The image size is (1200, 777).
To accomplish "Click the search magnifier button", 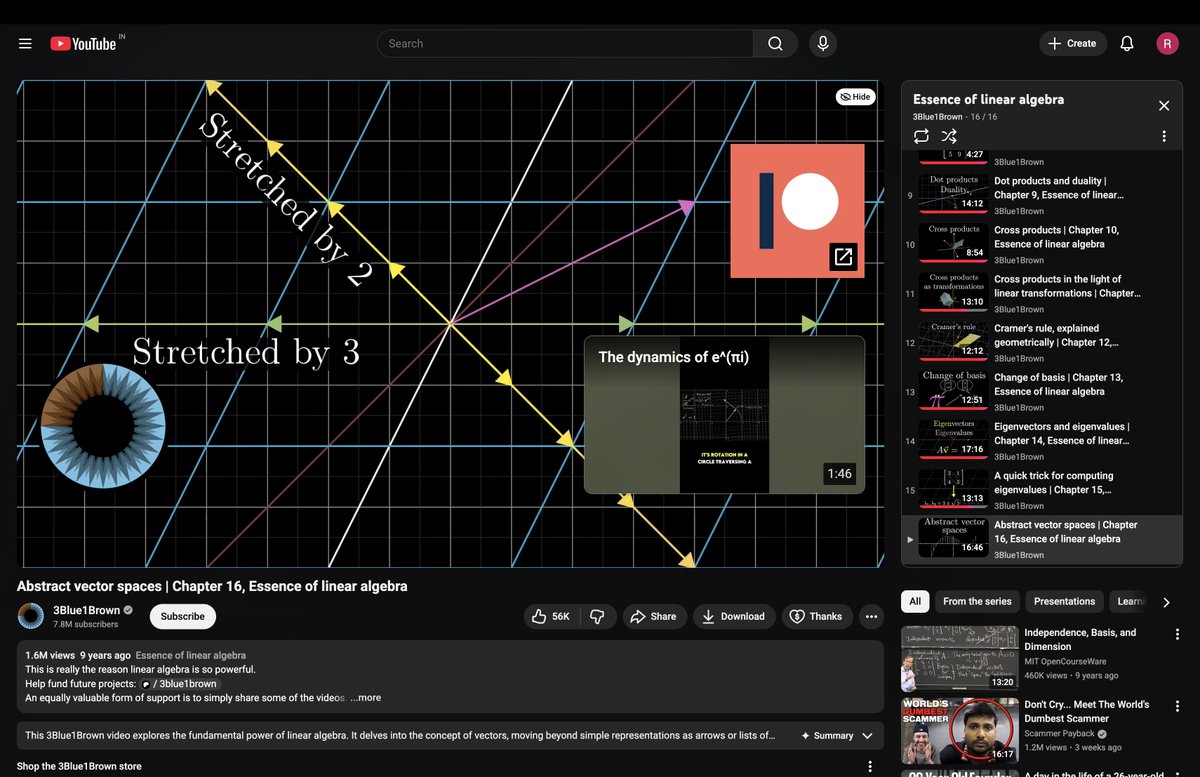I will point(775,44).
